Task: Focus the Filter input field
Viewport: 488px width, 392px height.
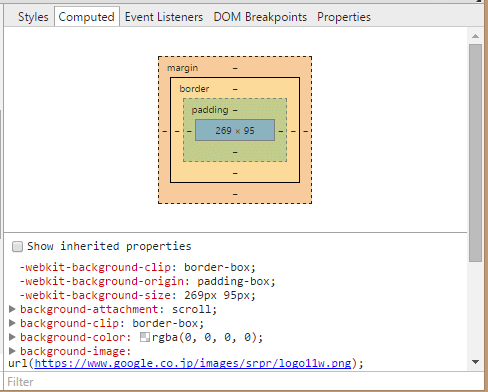Action: point(243,382)
